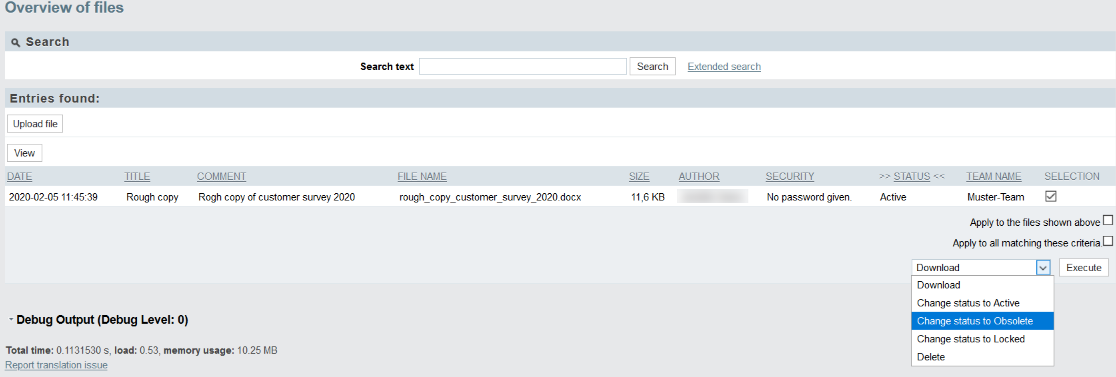1116x377 pixels.
Task: Choose 'Change status to Locked' option
Action: [982, 339]
